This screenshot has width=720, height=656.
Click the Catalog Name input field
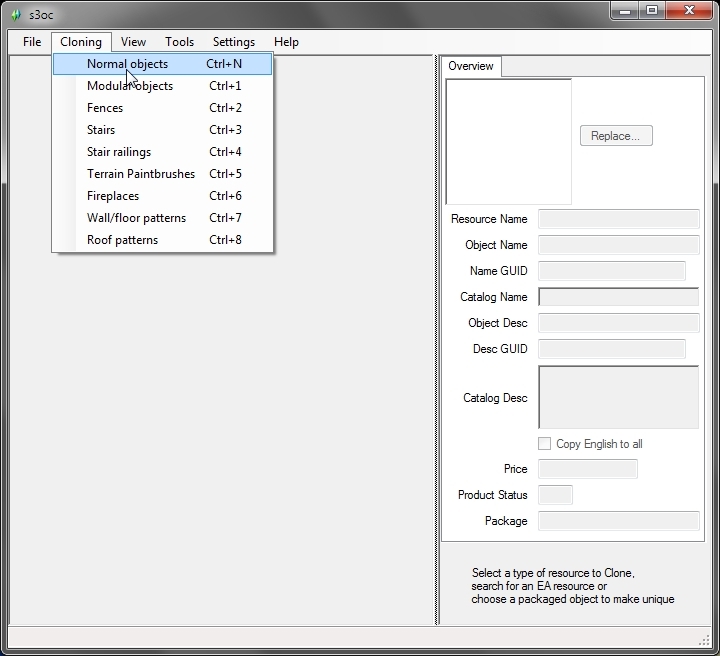(618, 297)
